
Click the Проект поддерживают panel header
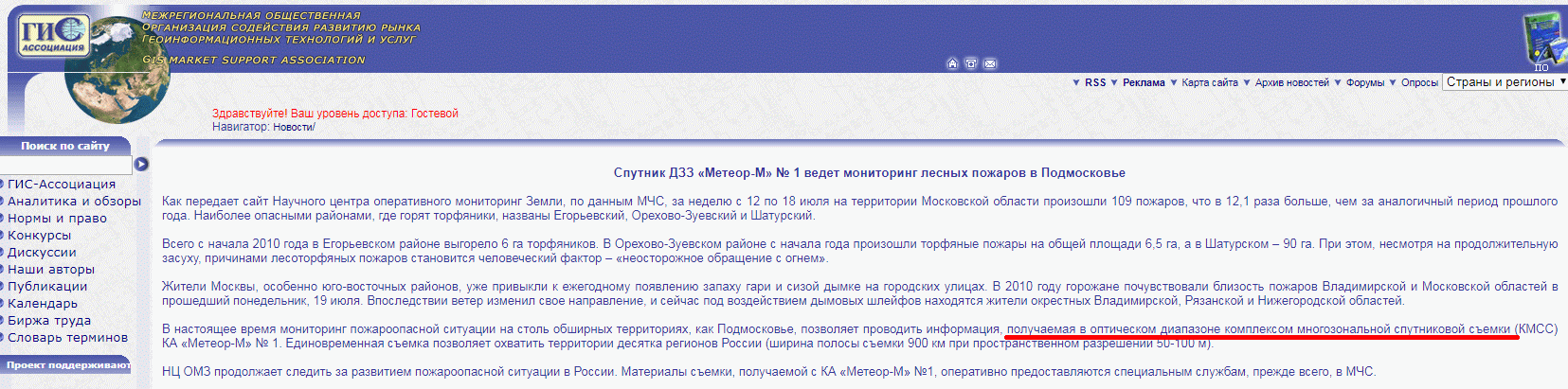point(65,364)
